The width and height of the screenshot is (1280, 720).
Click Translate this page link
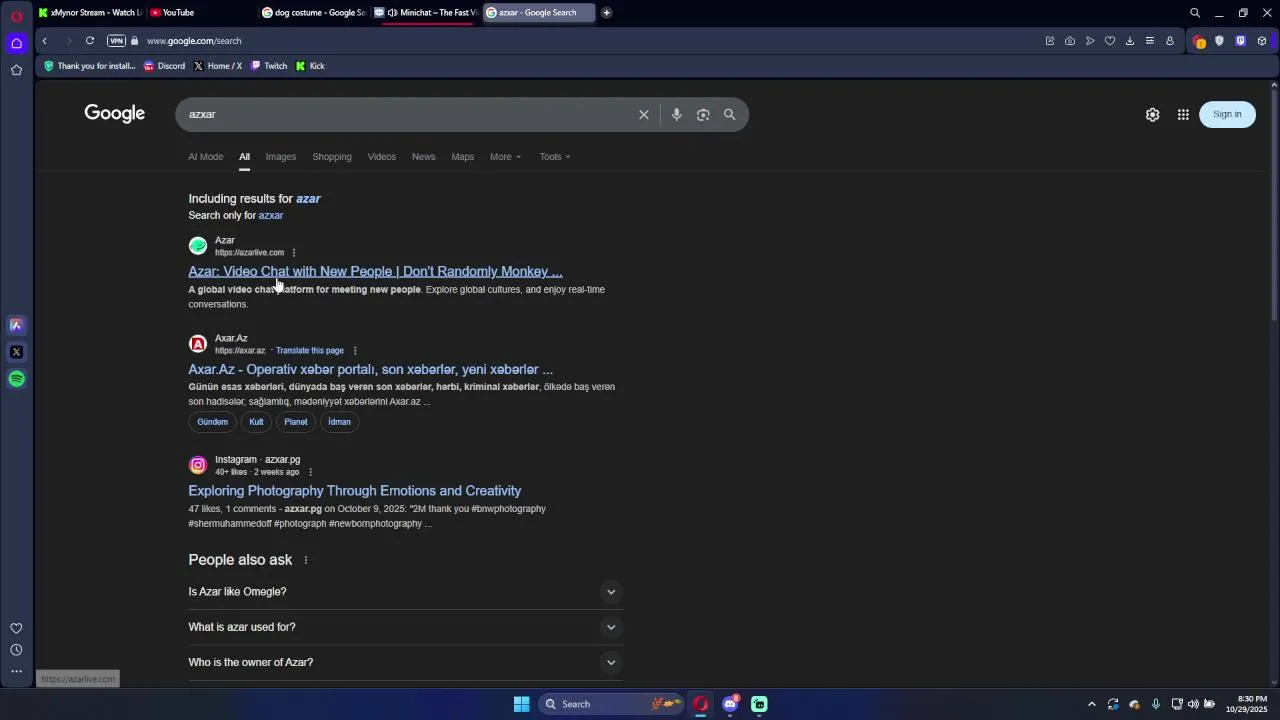click(x=310, y=351)
